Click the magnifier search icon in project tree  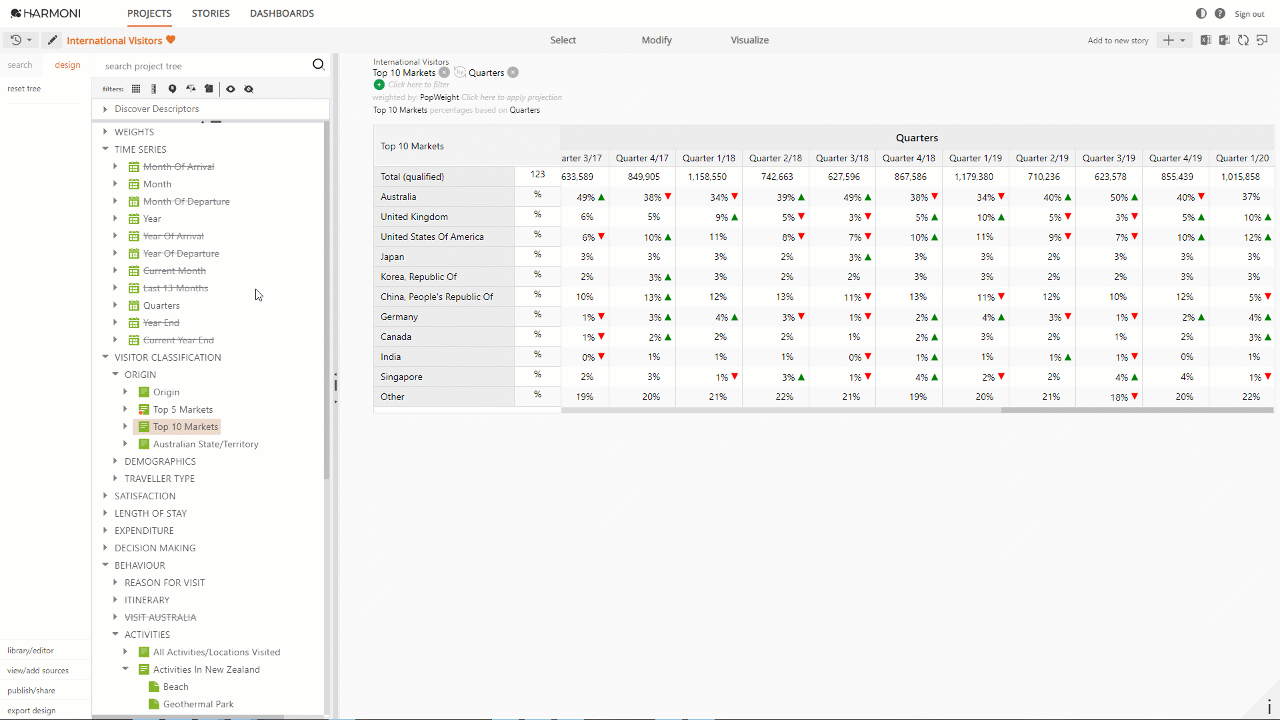tap(319, 65)
